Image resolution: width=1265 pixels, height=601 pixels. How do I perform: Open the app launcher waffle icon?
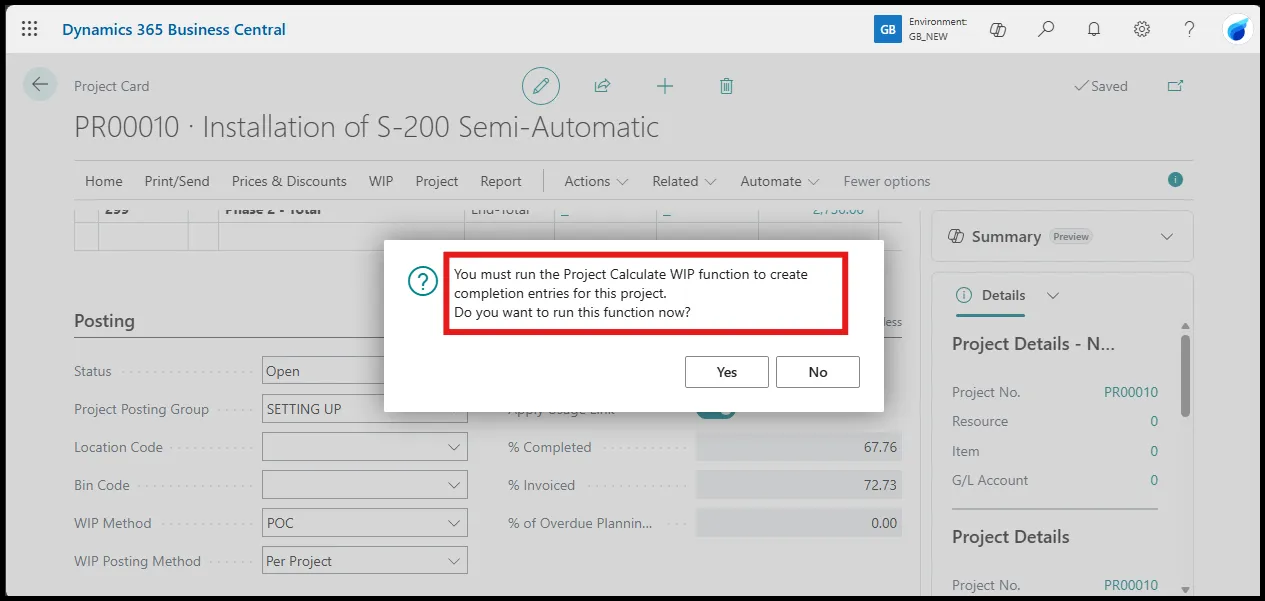point(30,29)
